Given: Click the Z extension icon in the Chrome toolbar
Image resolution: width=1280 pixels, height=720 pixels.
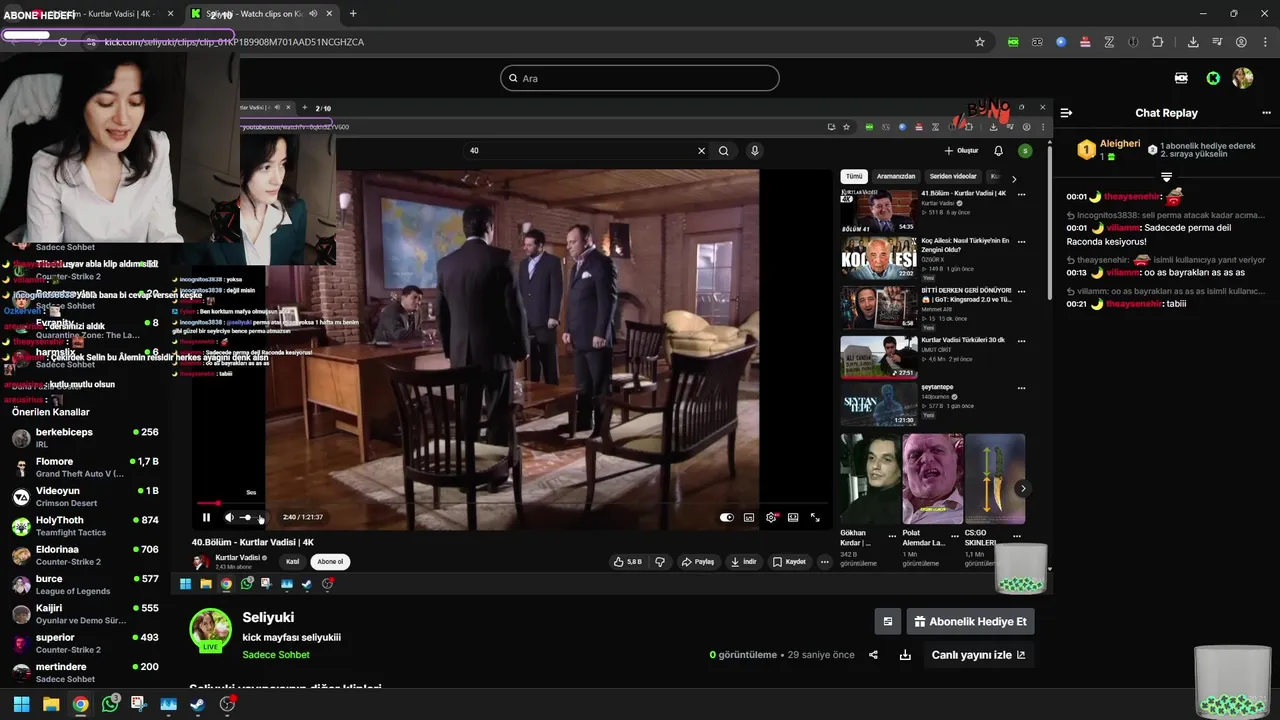Looking at the screenshot, I should pyautogui.click(x=1109, y=42).
